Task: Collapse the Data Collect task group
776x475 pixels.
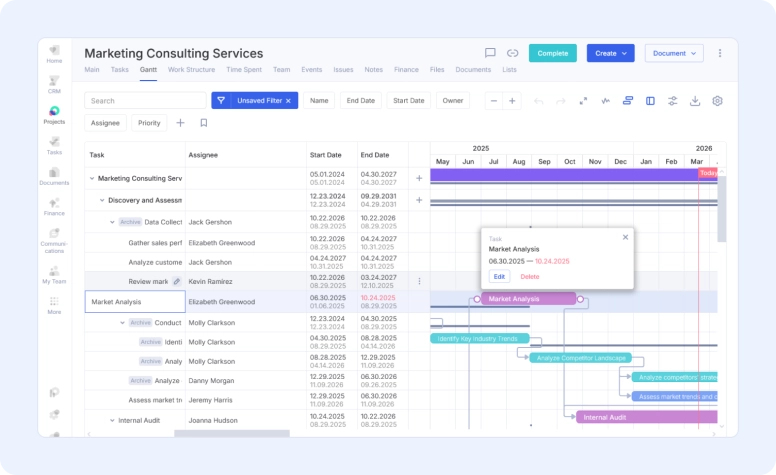Action: [x=112, y=222]
